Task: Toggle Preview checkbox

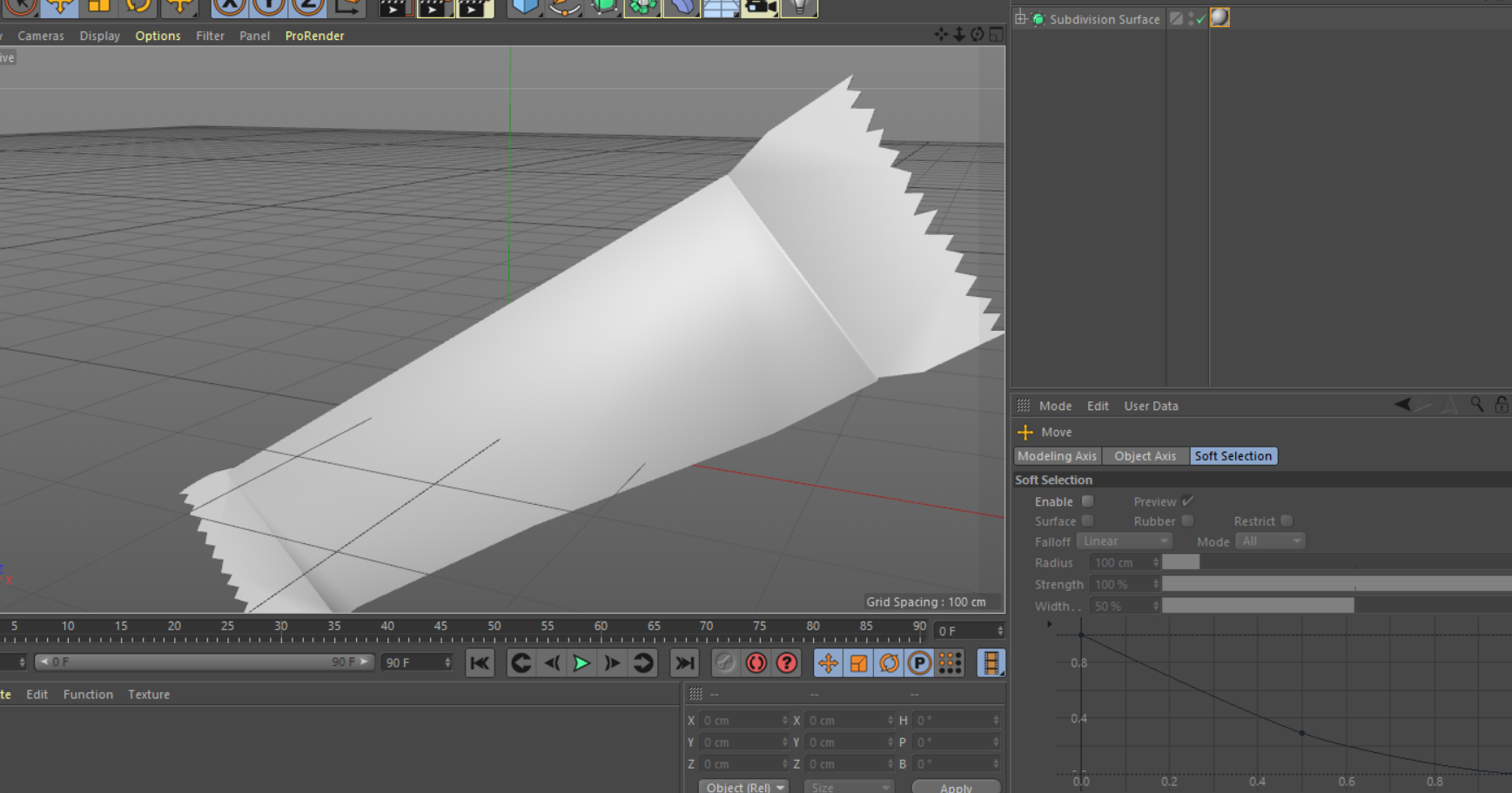Action: pyautogui.click(x=1187, y=501)
